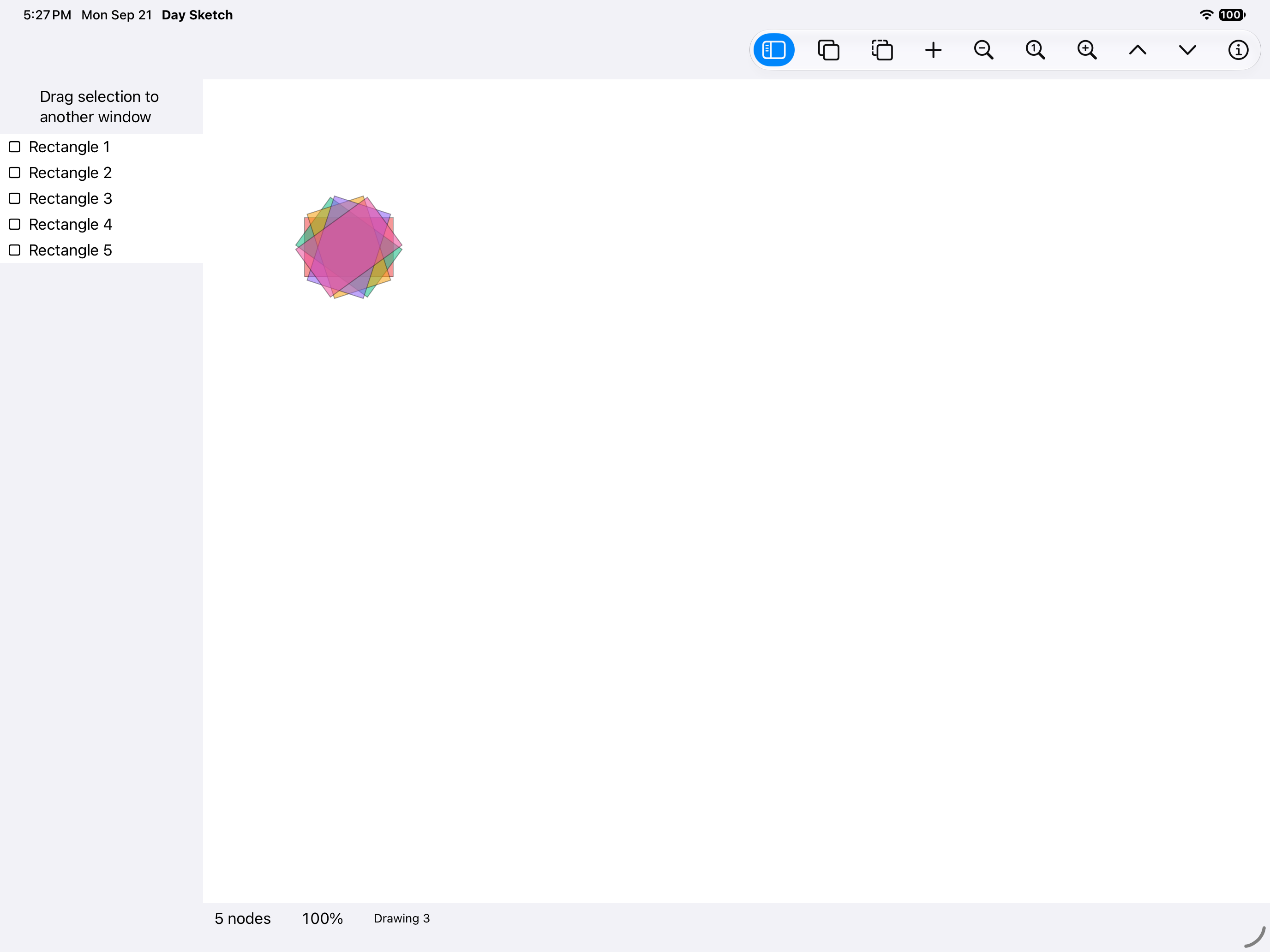Zoom out with the minus magnifier
1270x952 pixels.
(983, 50)
